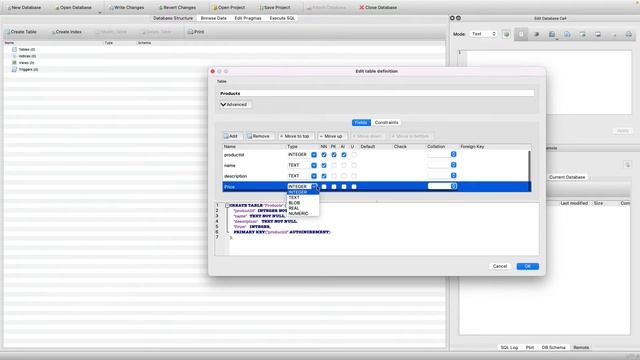This screenshot has height=360, width=640.
Task: Click Move down field button
Action: pyautogui.click(x=367, y=136)
